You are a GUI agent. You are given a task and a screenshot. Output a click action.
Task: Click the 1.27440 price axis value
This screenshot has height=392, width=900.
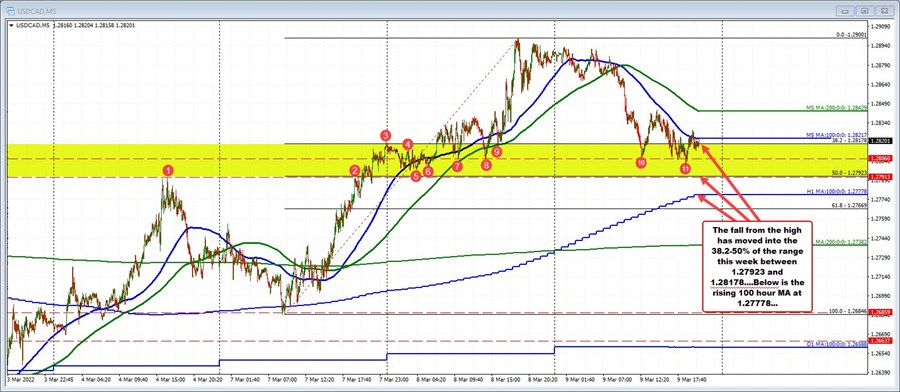[880, 238]
